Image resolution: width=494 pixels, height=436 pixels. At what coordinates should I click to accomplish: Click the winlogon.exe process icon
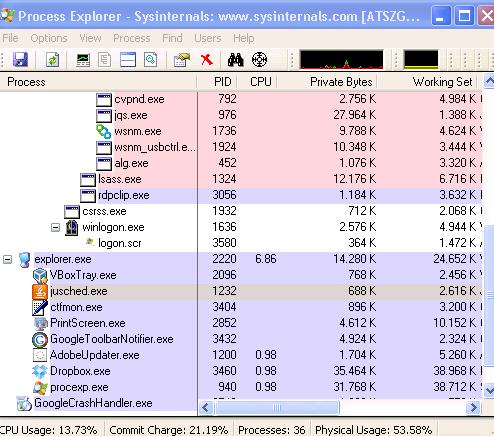pos(71,228)
